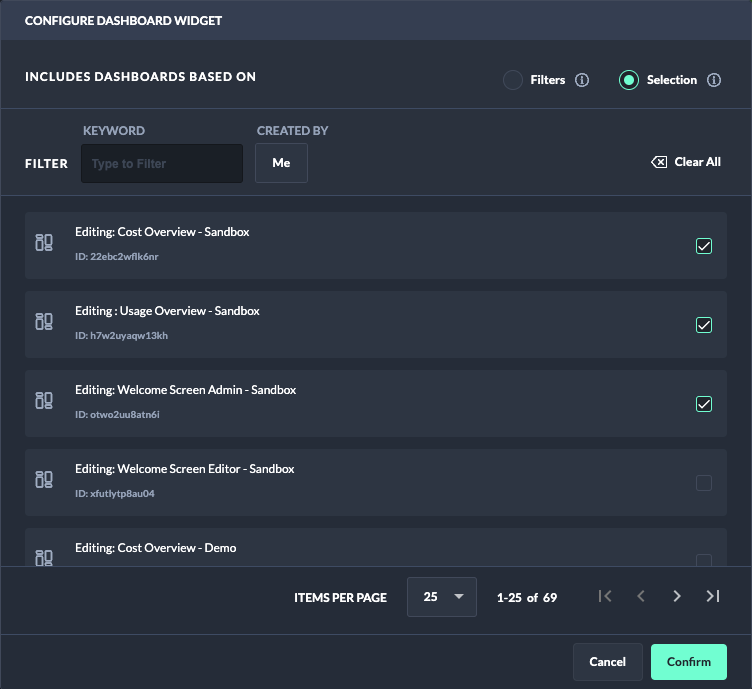
Task: Focus the Keyword filter text field
Action: (162, 163)
